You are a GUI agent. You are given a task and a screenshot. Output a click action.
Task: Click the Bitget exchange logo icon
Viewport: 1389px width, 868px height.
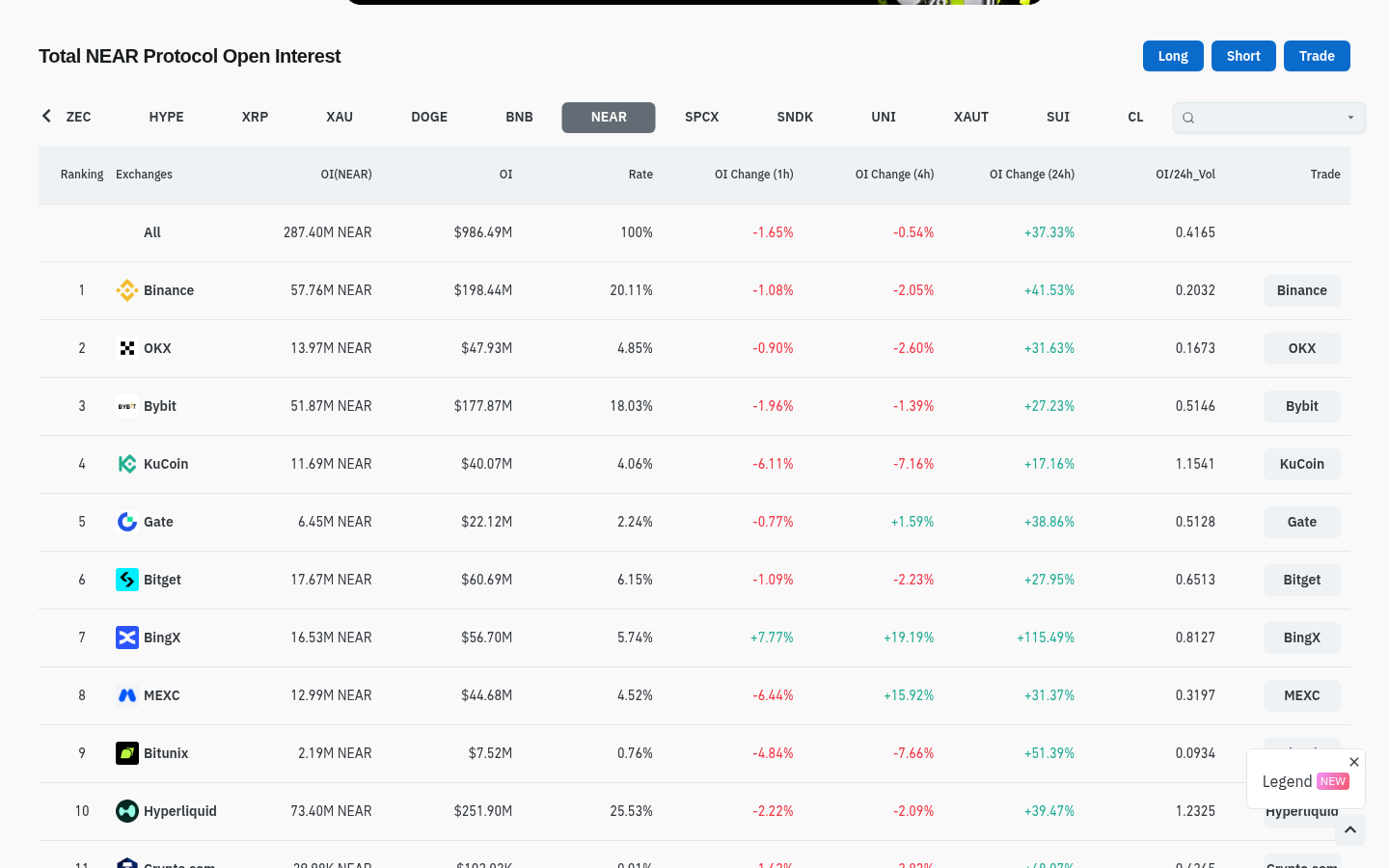click(x=127, y=580)
